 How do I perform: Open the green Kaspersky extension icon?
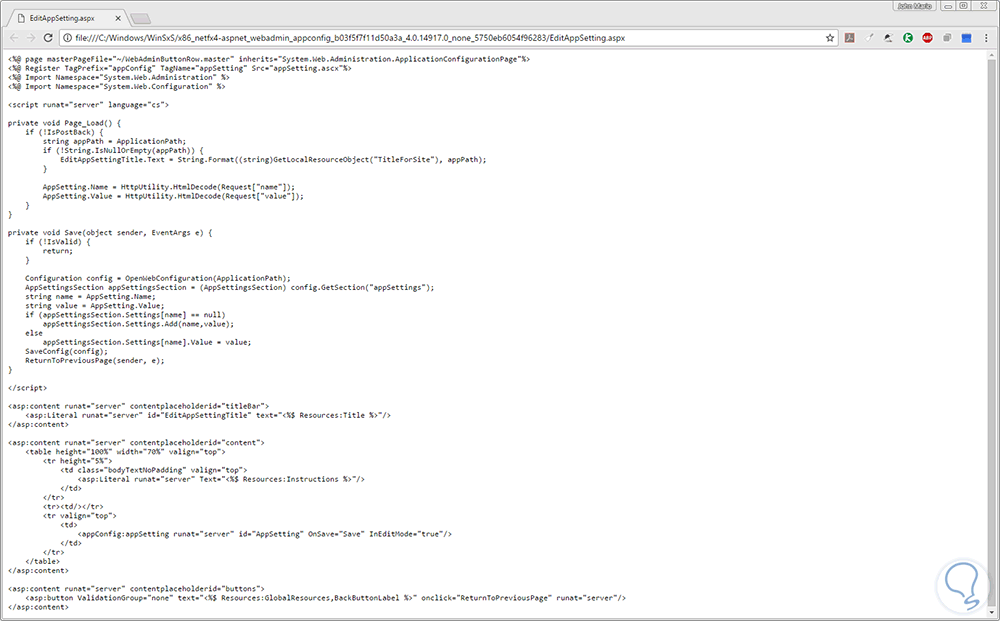click(x=908, y=38)
